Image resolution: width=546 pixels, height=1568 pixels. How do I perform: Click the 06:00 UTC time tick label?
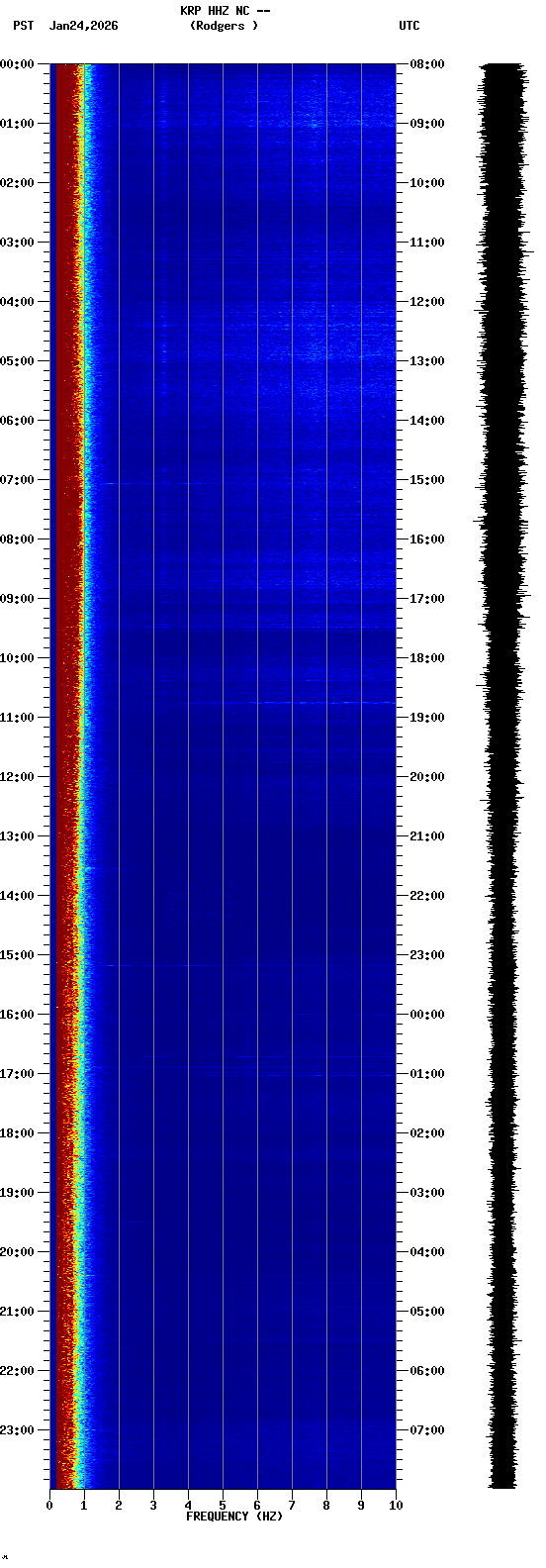[x=427, y=1371]
